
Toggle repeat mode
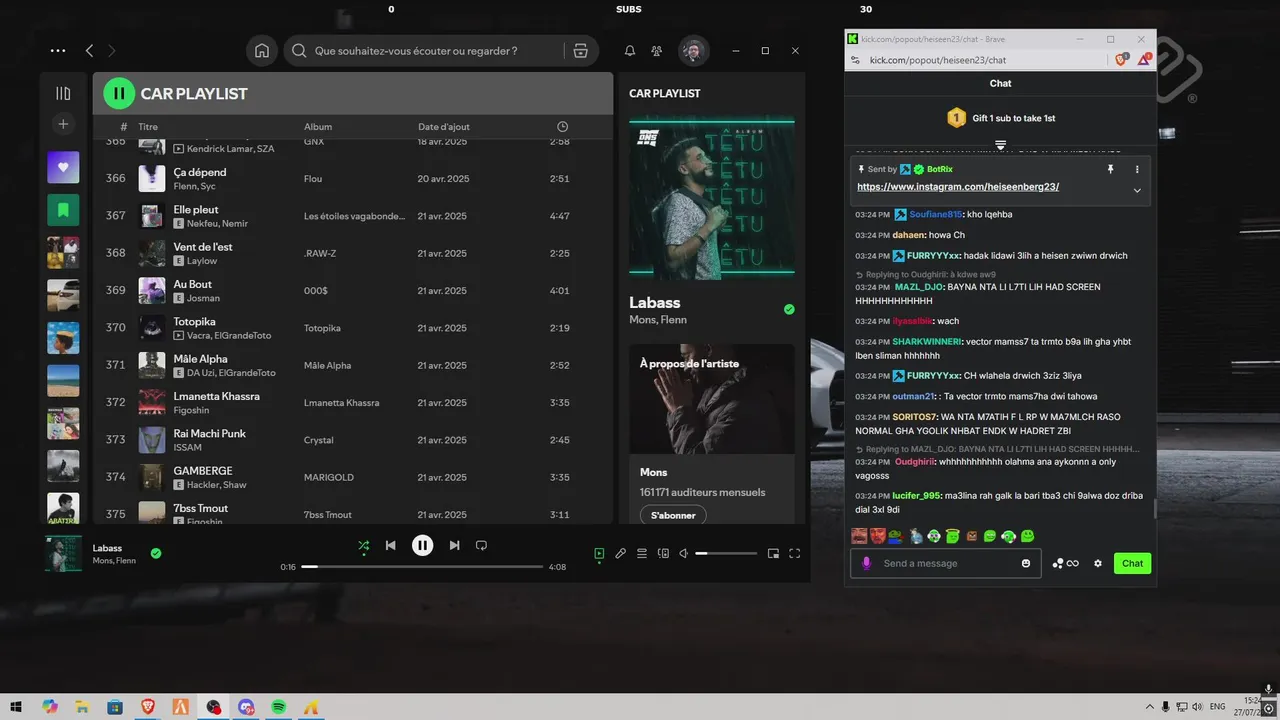[481, 545]
